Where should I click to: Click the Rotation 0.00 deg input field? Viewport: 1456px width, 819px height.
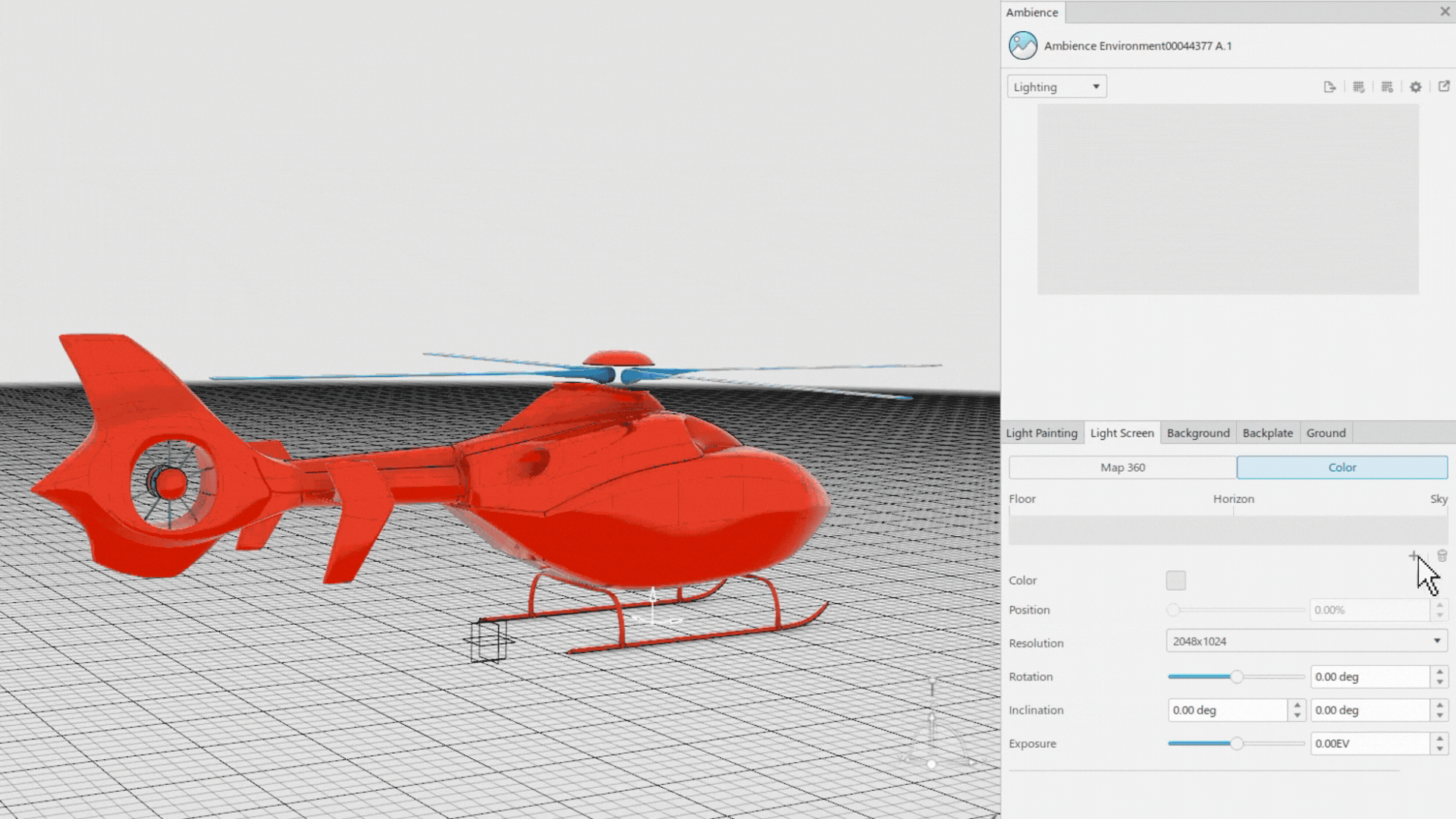[1370, 676]
